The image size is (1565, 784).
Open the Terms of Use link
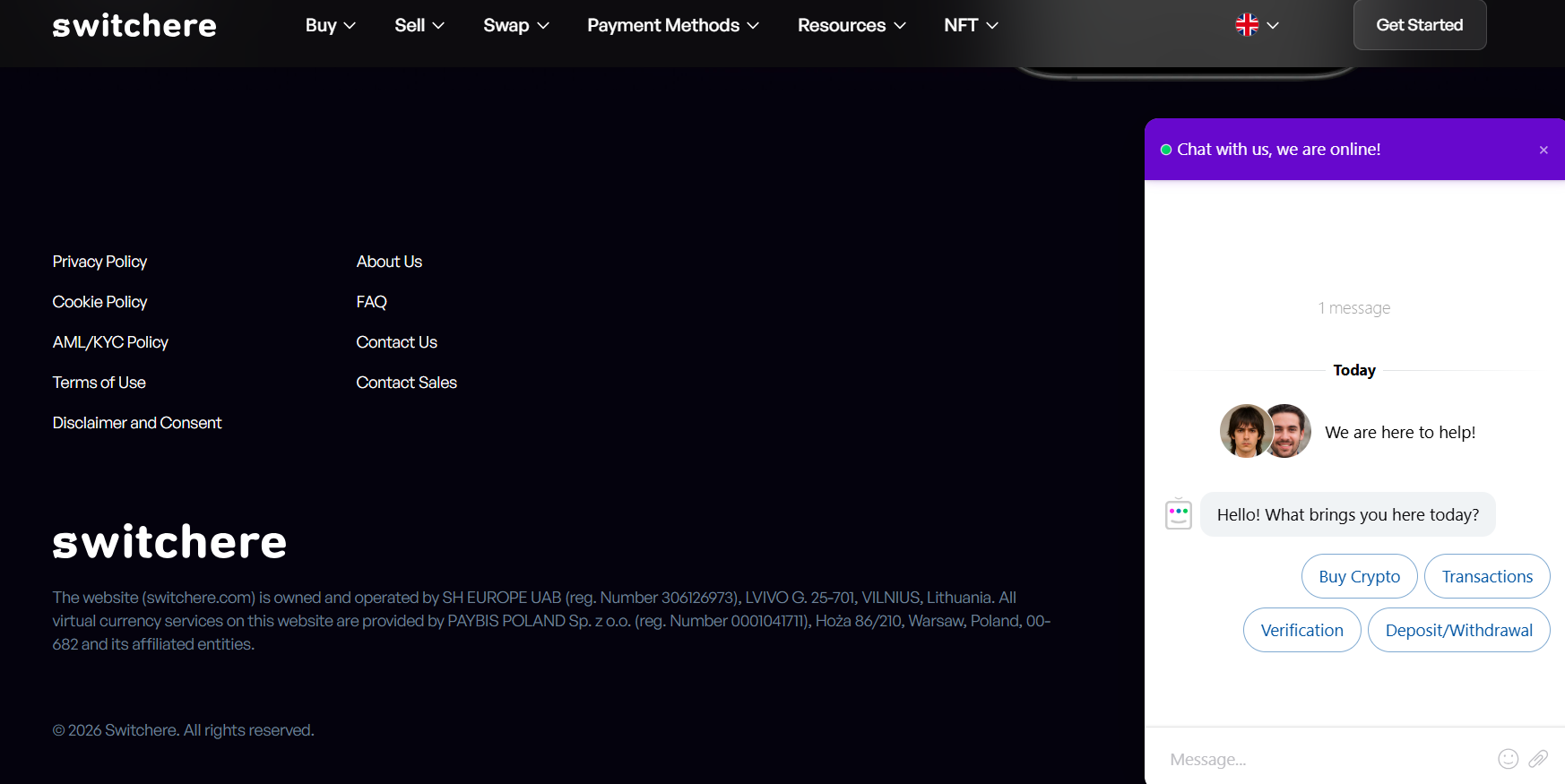point(99,383)
